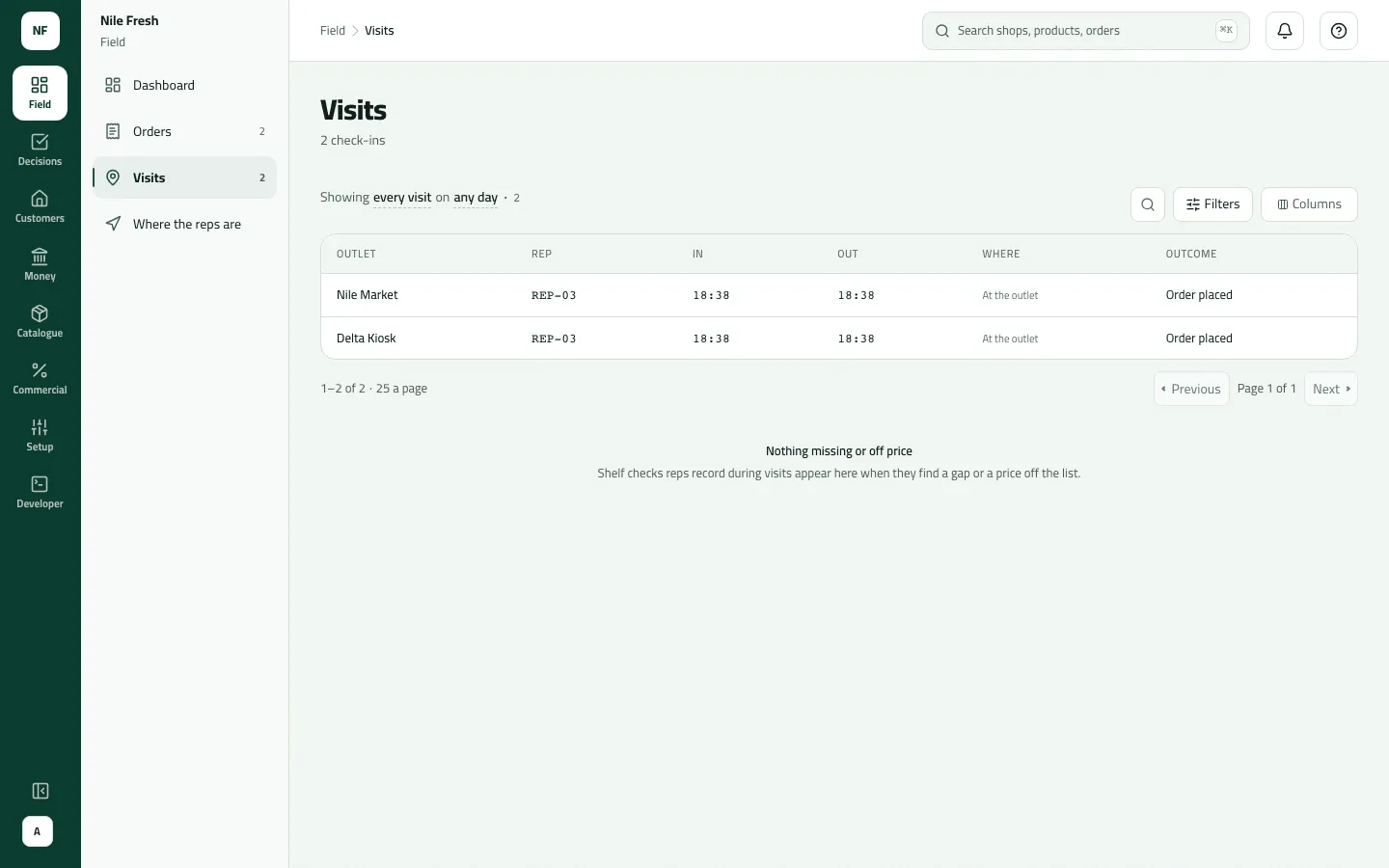
Task: Open the account avatar labelled A
Action: coord(38,831)
